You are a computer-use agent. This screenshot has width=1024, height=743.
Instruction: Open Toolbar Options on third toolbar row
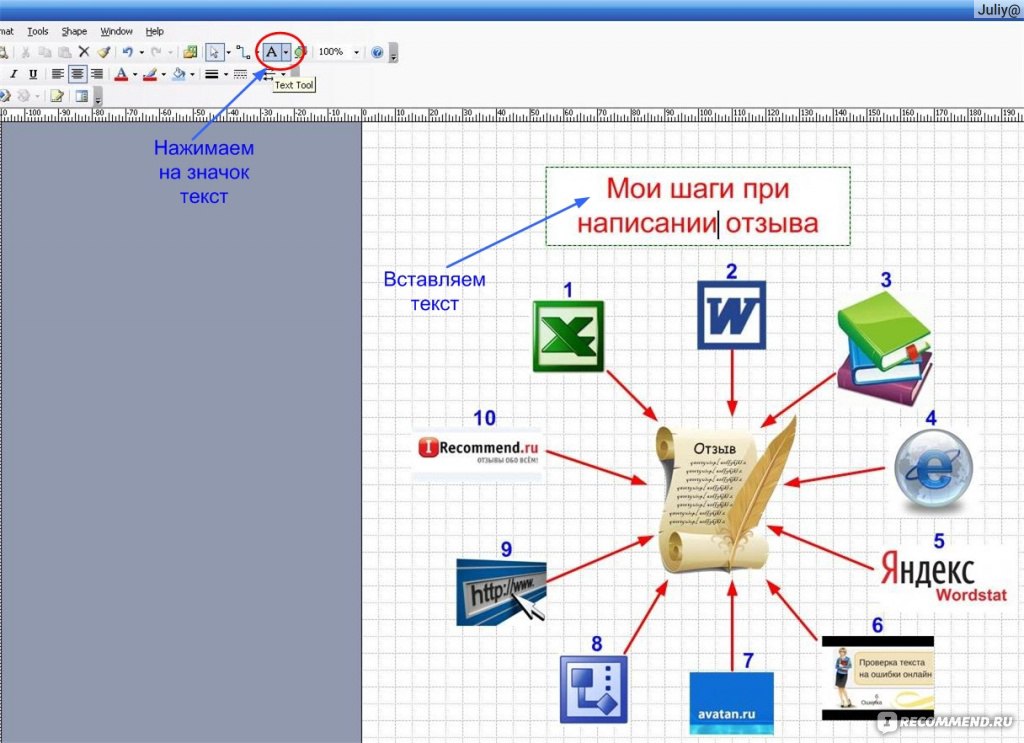[x=98, y=98]
